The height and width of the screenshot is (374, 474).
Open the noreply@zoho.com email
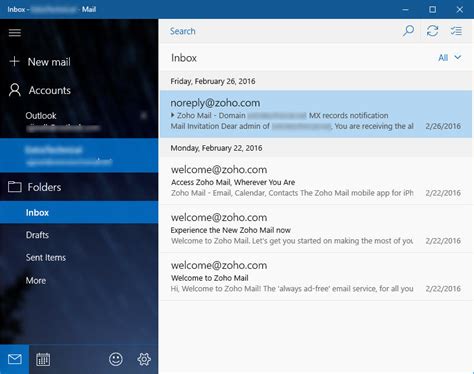(x=316, y=114)
